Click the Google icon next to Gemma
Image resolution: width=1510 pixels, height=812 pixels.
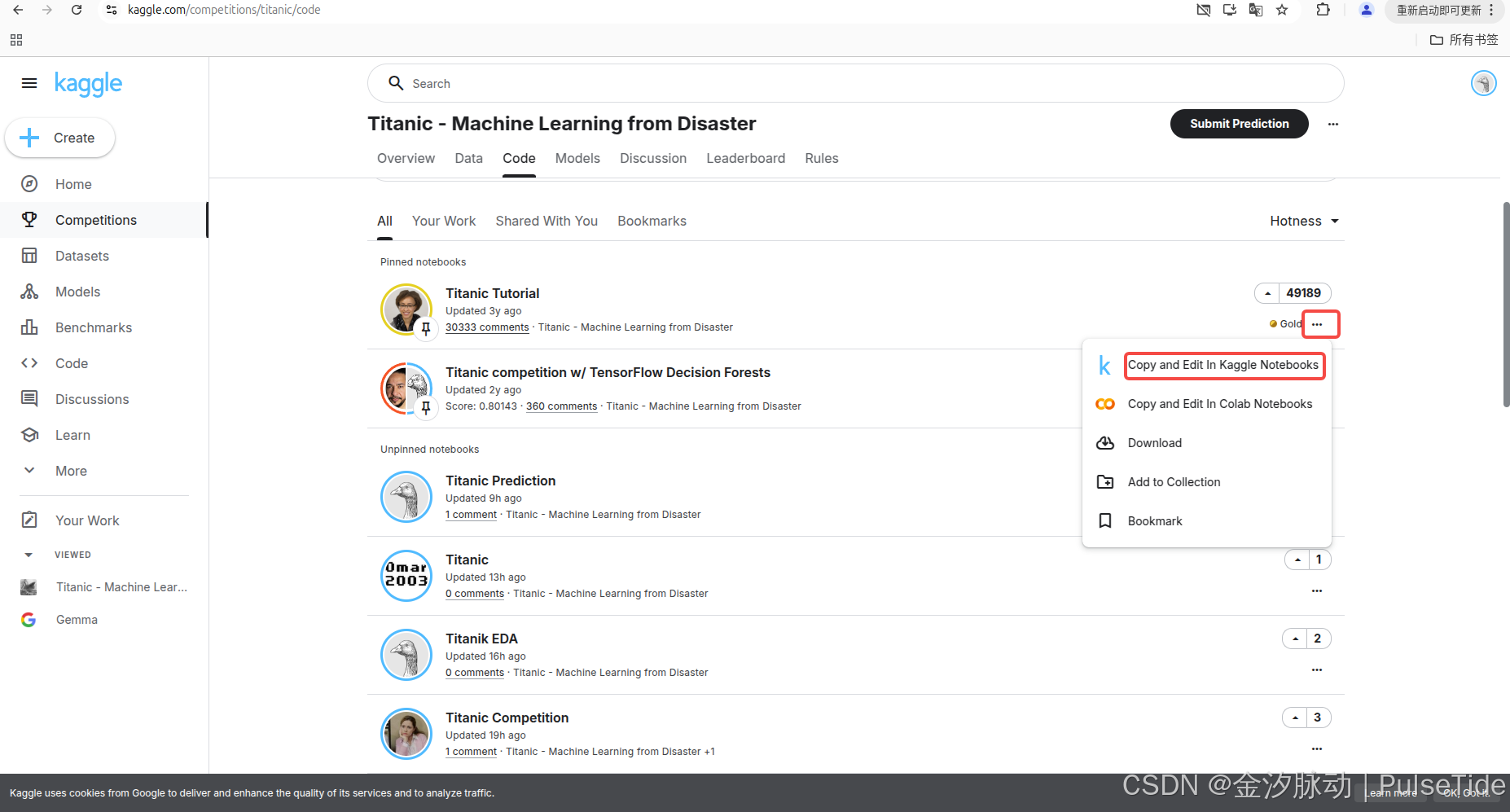tap(29, 620)
